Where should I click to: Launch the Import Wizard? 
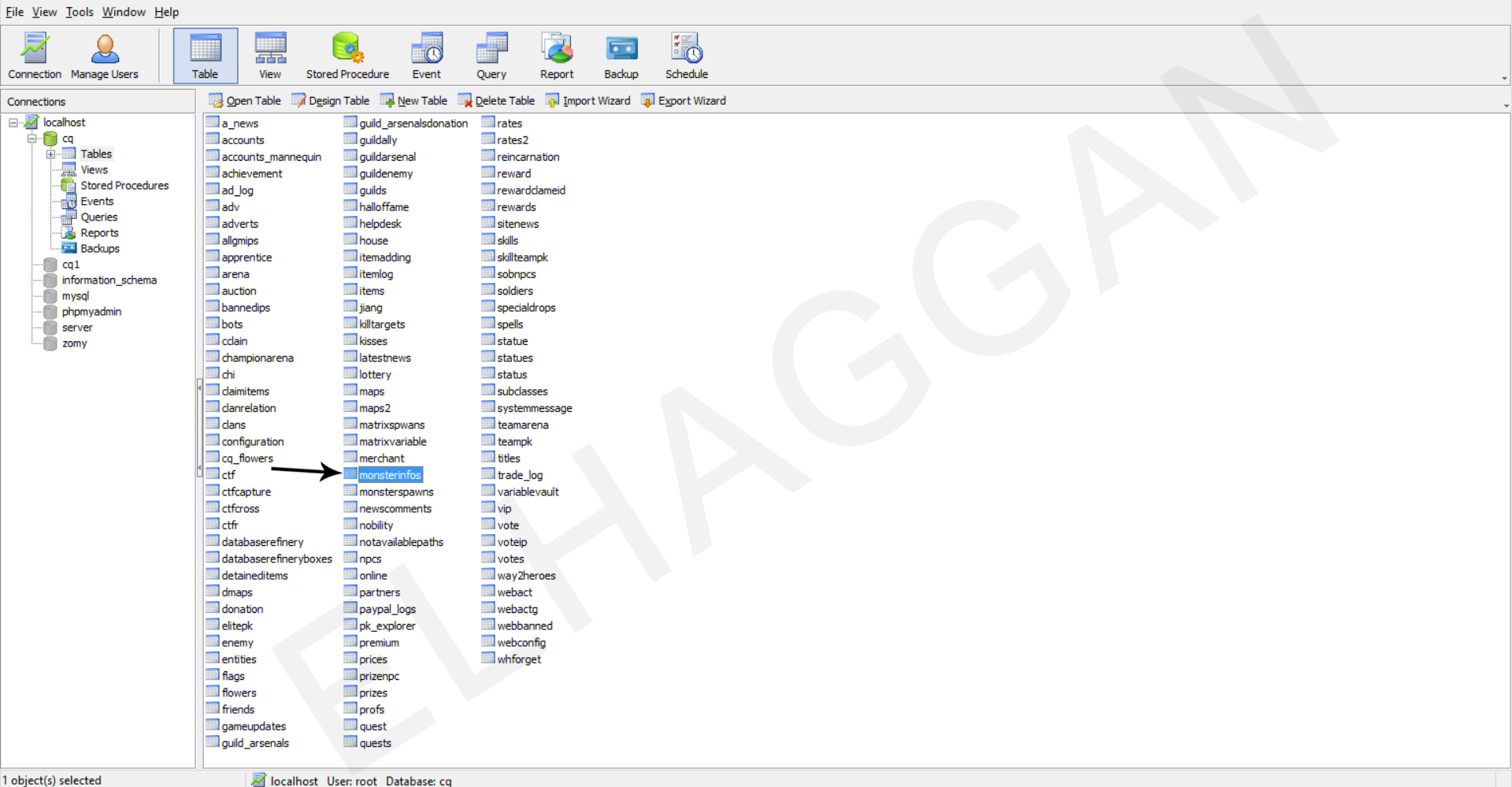pyautogui.click(x=588, y=101)
